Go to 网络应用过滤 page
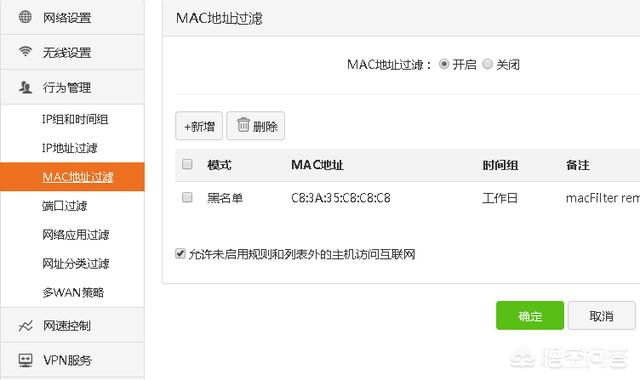 tap(76, 235)
